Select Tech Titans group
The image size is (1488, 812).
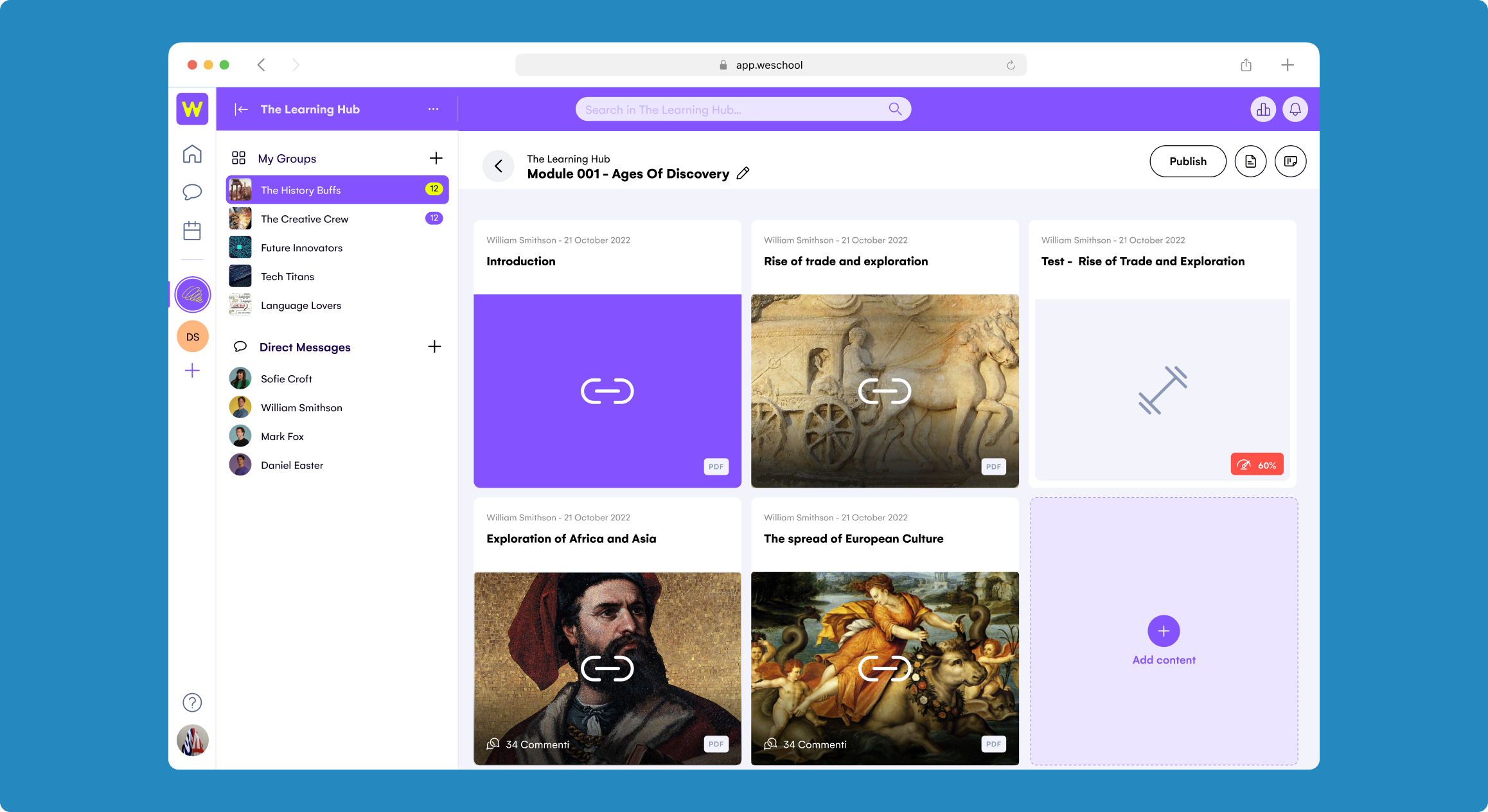coord(337,277)
